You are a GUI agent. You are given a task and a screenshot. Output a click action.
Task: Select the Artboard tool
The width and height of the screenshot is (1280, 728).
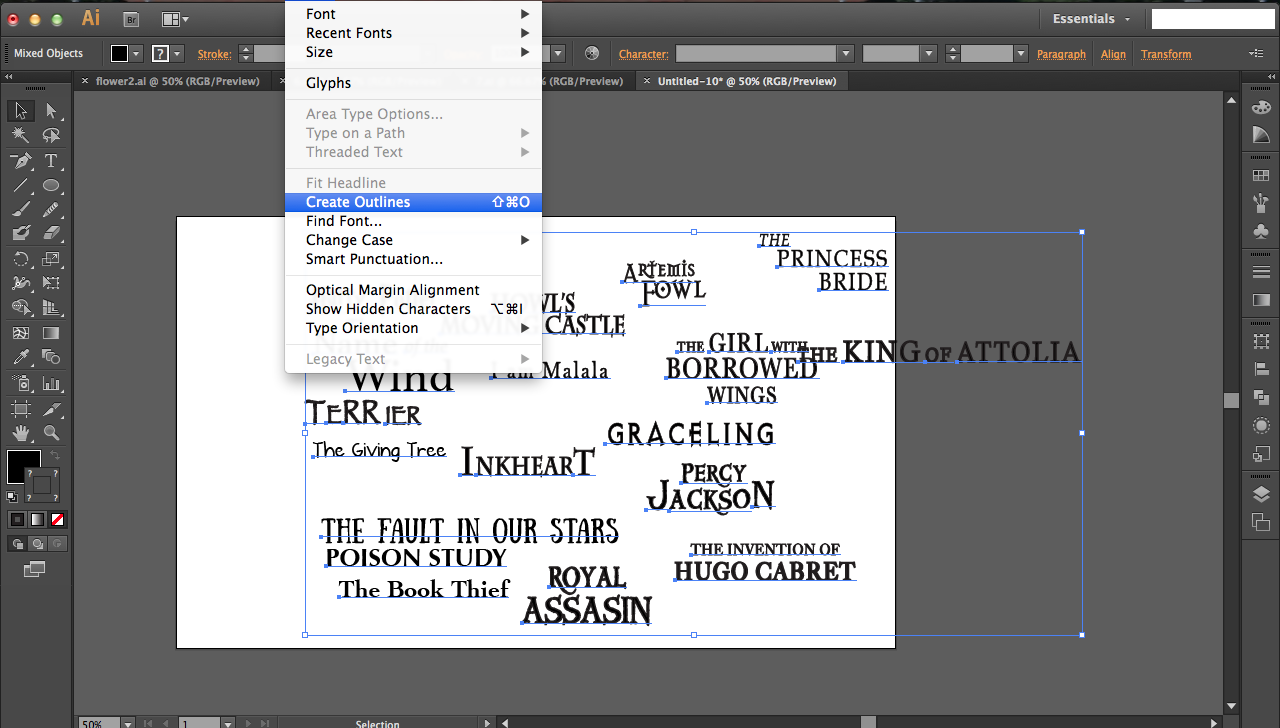pyautogui.click(x=21, y=408)
